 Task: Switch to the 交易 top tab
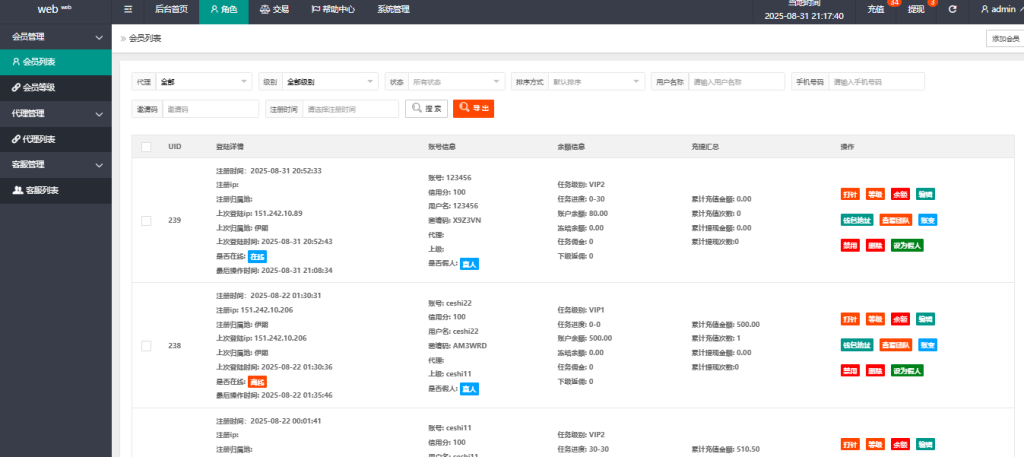(274, 9)
